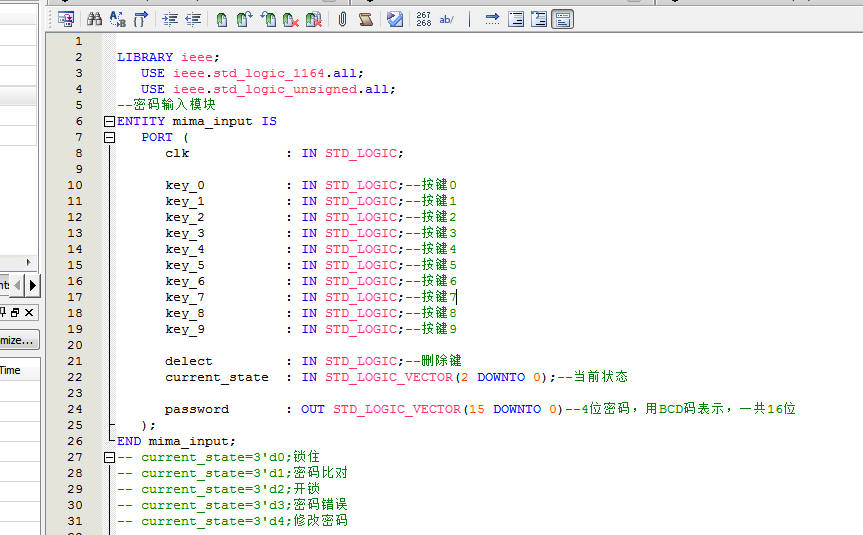Click the 'key_5' port name
Image resolution: width=863 pixels, height=535 pixels.
coord(185,265)
